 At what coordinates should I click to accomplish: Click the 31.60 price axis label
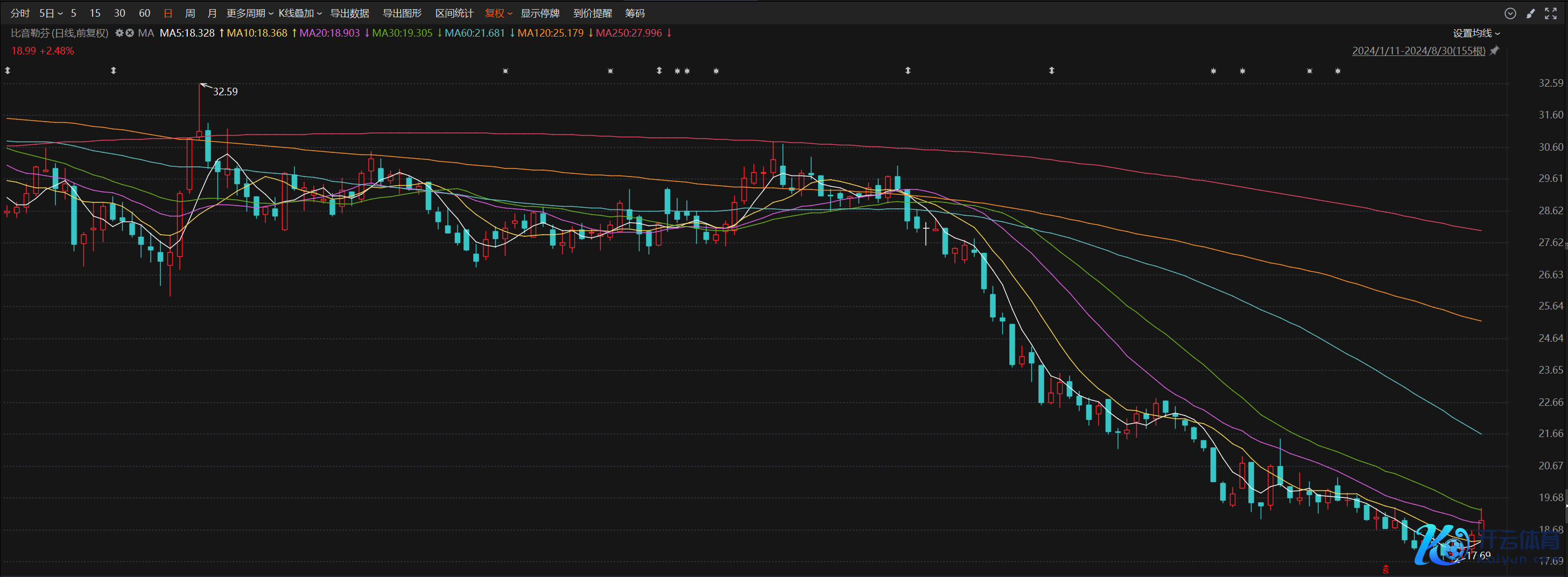[1550, 115]
